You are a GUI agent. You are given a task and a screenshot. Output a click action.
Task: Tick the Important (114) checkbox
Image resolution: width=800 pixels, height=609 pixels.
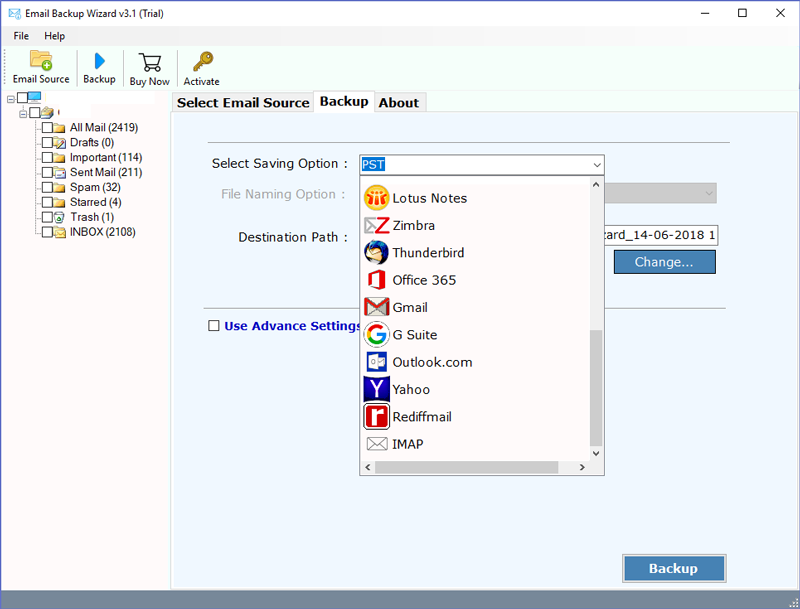click(x=47, y=157)
